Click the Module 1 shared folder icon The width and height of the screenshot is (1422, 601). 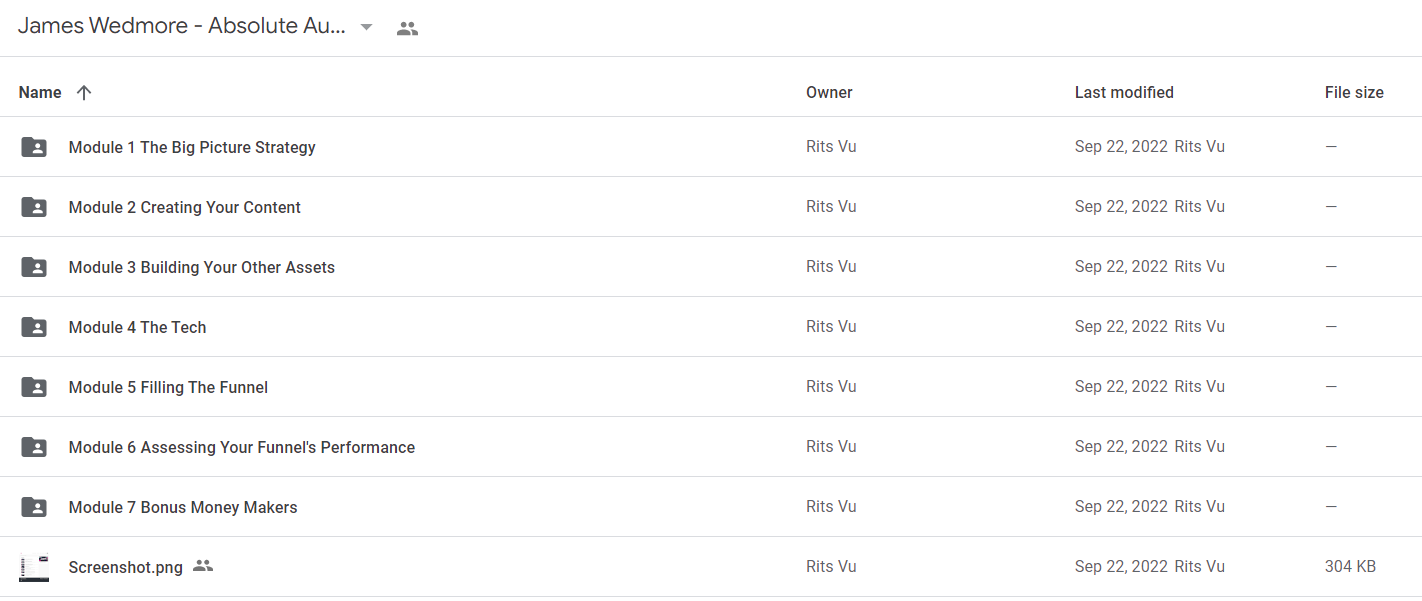tap(34, 147)
